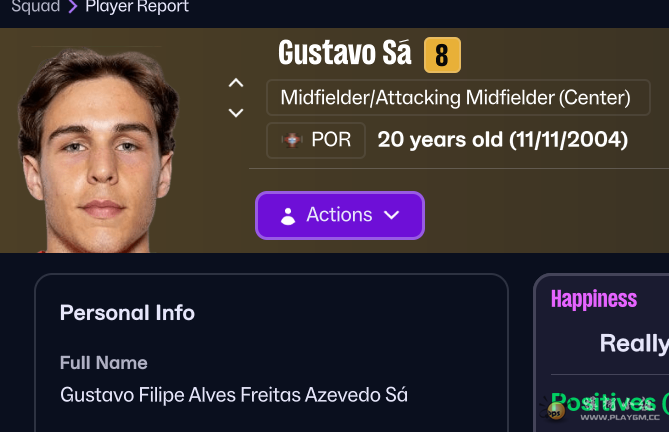Go to next player with down chevron
669x432 pixels.
(x=236, y=113)
